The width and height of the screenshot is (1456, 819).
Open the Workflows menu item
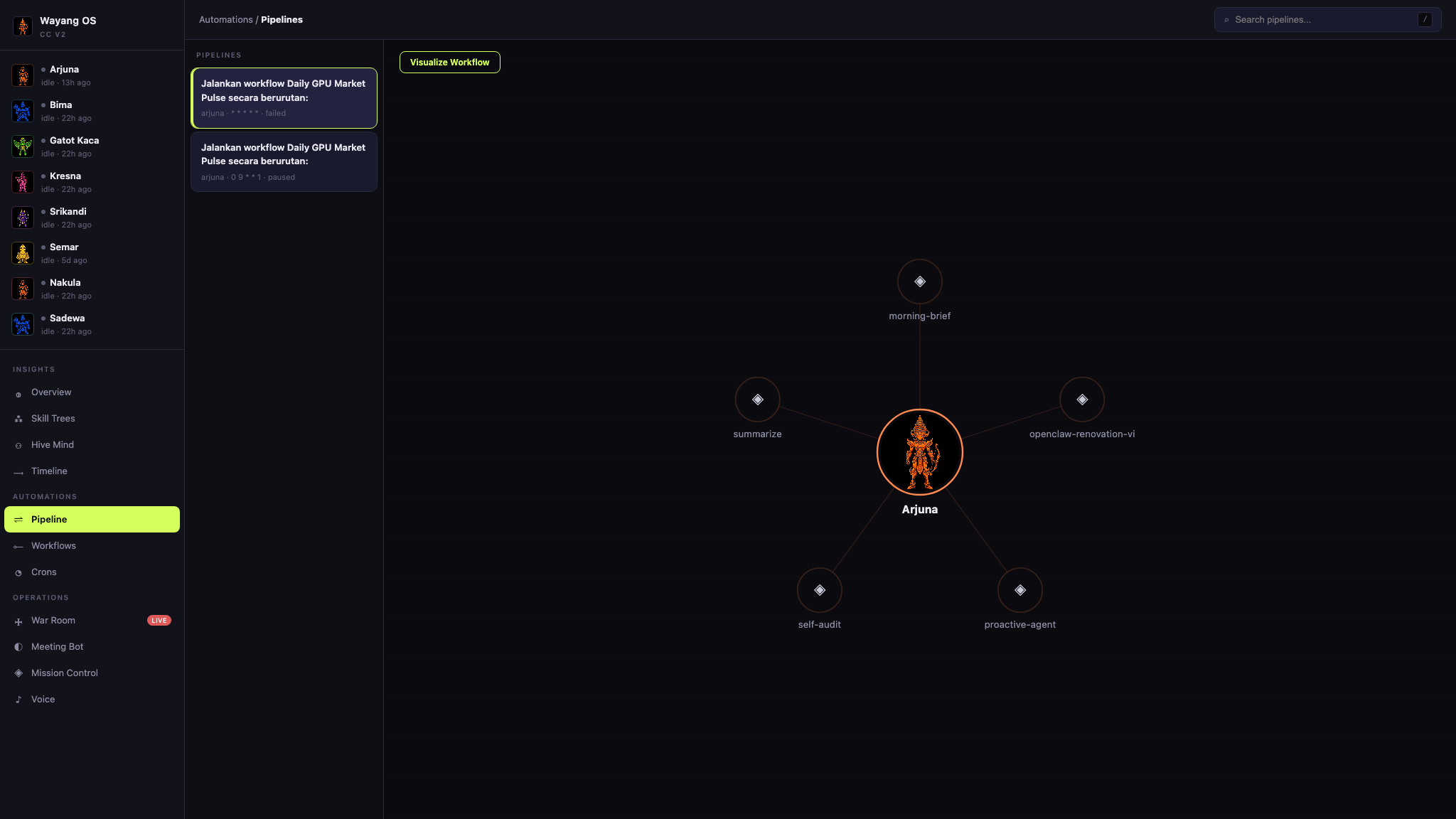coord(92,546)
